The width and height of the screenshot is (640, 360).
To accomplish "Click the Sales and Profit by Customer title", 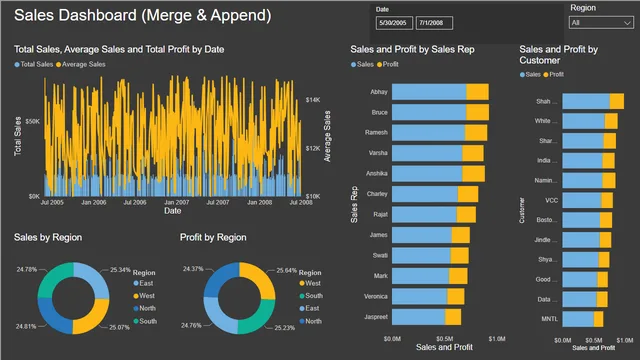I will (x=558, y=55).
